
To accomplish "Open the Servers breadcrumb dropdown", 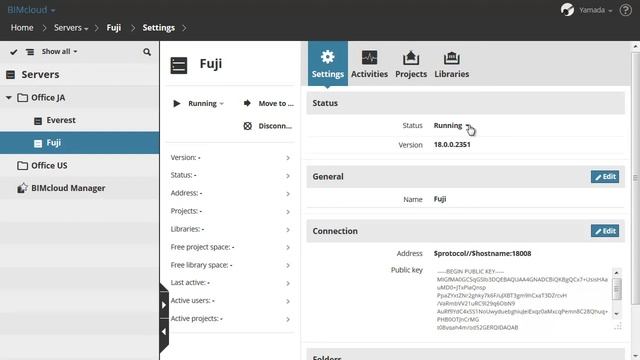I will pyautogui.click(x=71, y=28).
